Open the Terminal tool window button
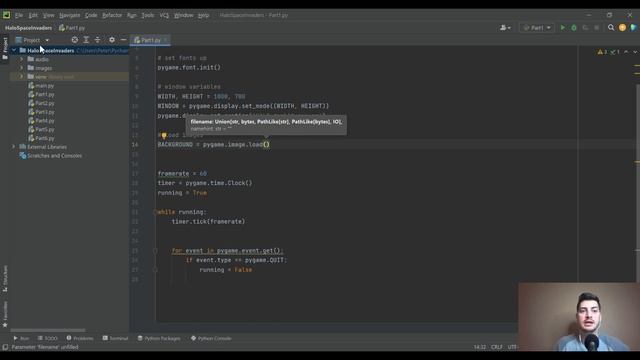This screenshot has width=640, height=360. (x=116, y=338)
